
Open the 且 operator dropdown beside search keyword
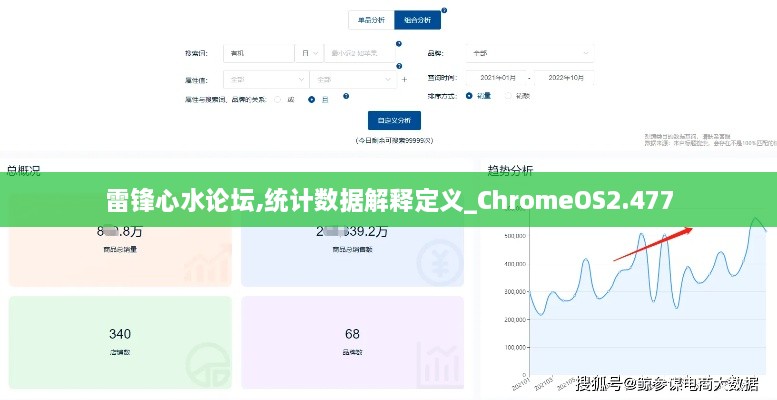[x=309, y=53]
